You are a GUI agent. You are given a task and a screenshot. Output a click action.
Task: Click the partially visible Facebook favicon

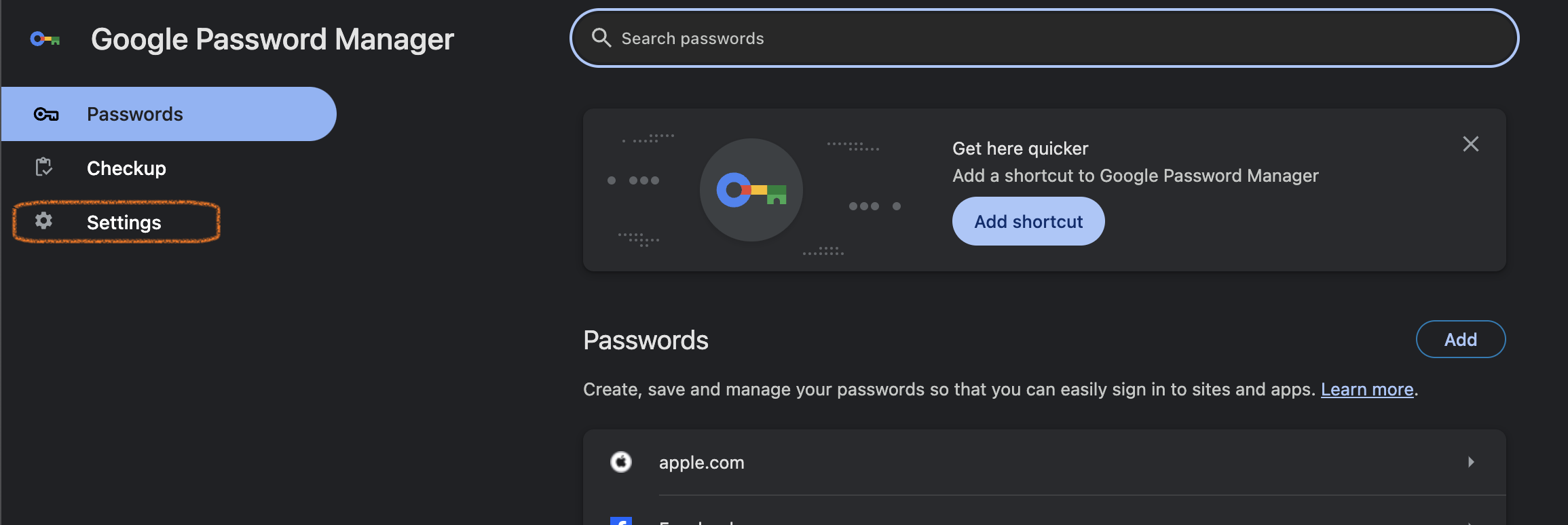[621, 521]
